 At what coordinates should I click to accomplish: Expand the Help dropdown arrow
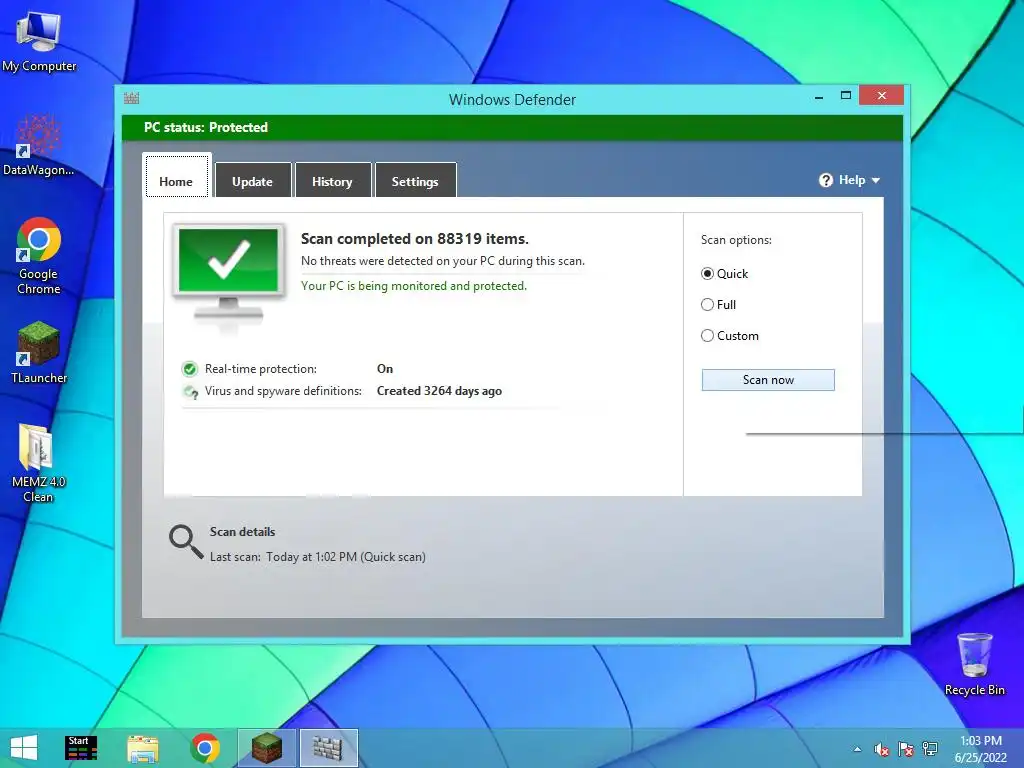point(876,181)
